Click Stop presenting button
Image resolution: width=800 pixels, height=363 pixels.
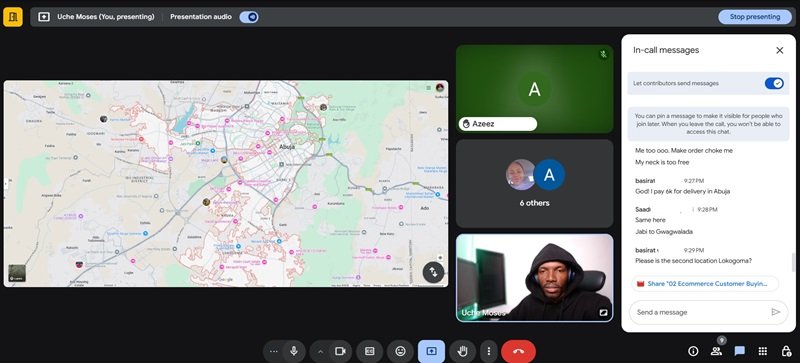point(755,17)
